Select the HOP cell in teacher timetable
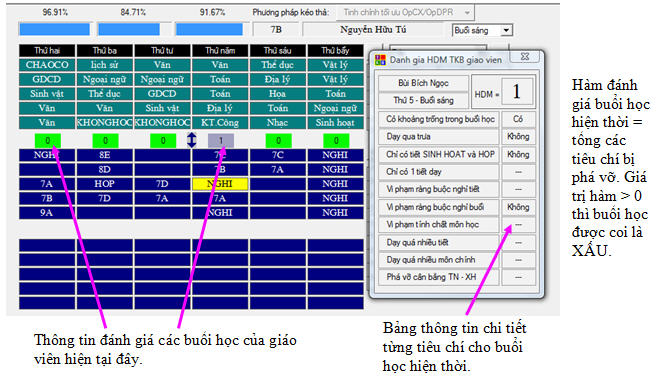Image resolution: width=671 pixels, height=380 pixels. click(104, 184)
